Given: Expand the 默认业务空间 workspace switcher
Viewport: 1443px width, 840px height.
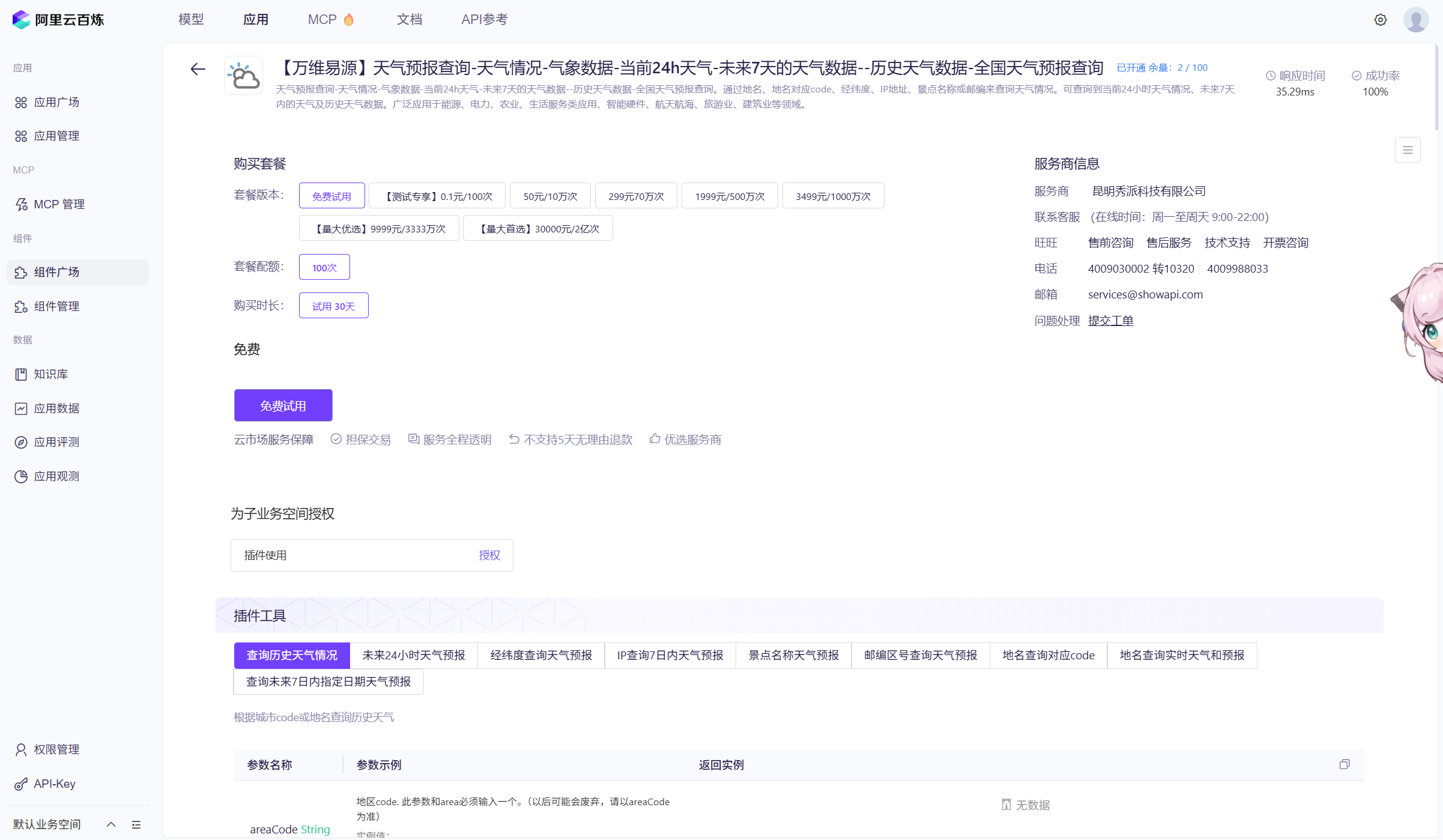Looking at the screenshot, I should point(111,824).
